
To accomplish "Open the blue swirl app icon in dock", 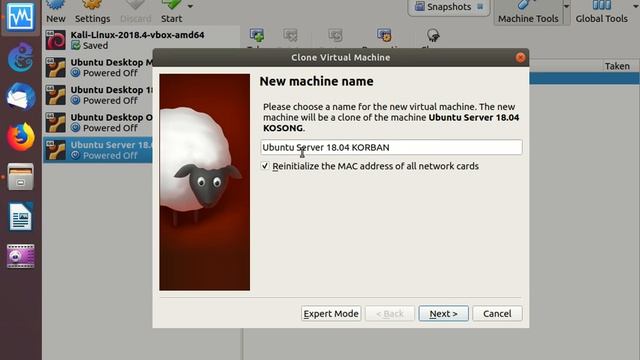I will [20, 57].
